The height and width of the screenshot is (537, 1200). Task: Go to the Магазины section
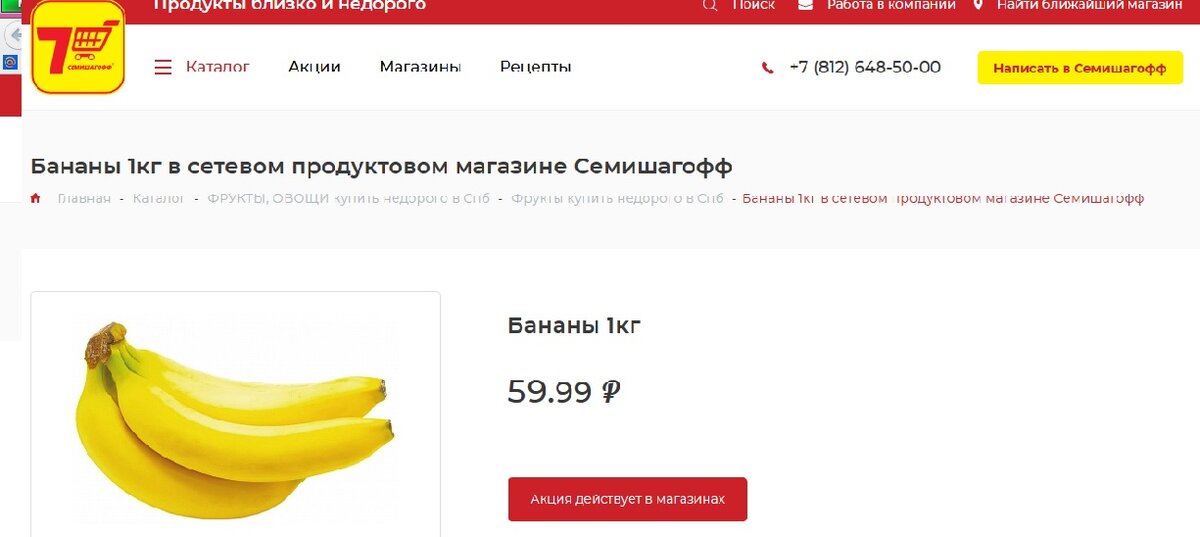[420, 67]
